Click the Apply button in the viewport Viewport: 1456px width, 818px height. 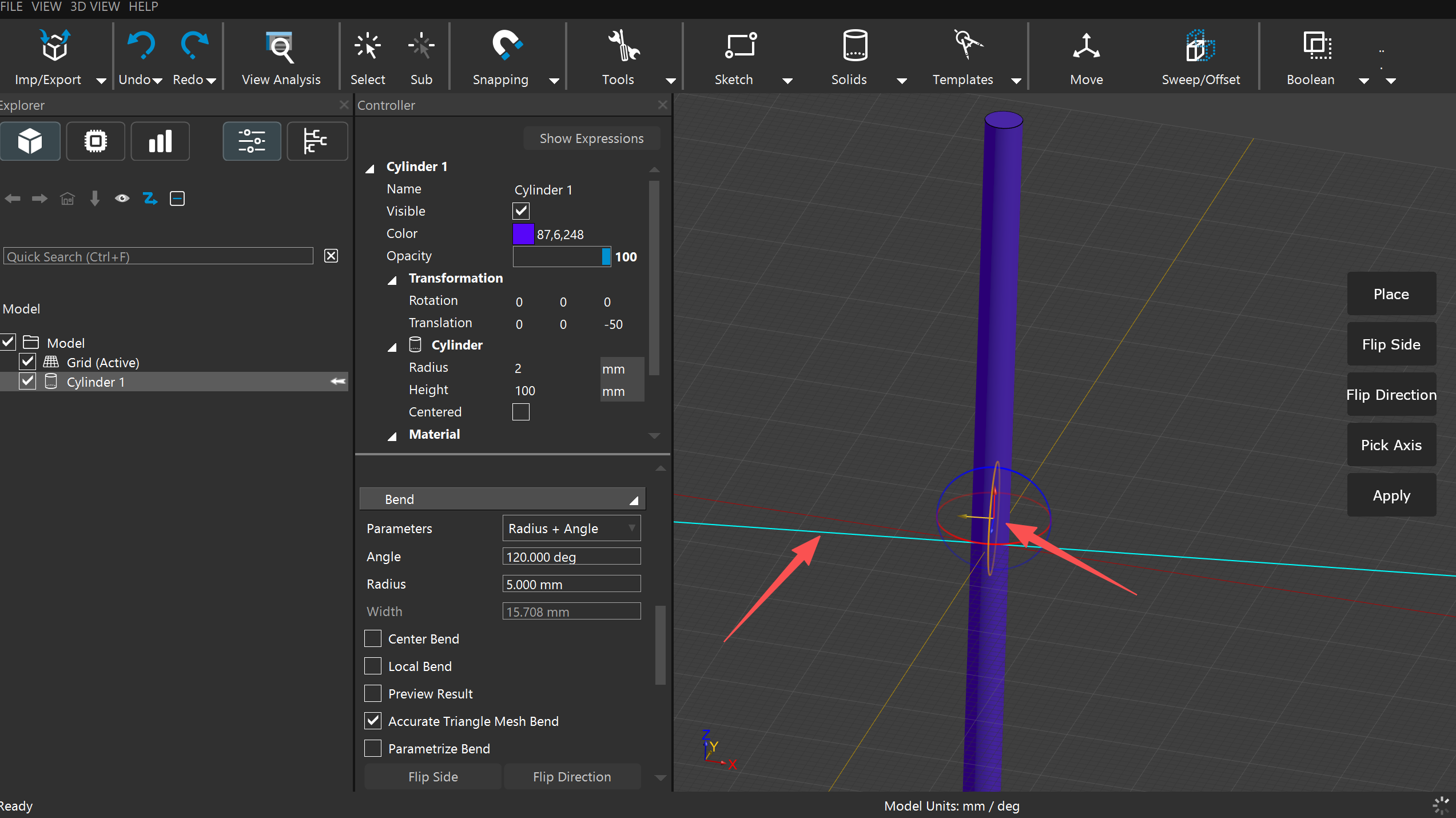[x=1391, y=495]
